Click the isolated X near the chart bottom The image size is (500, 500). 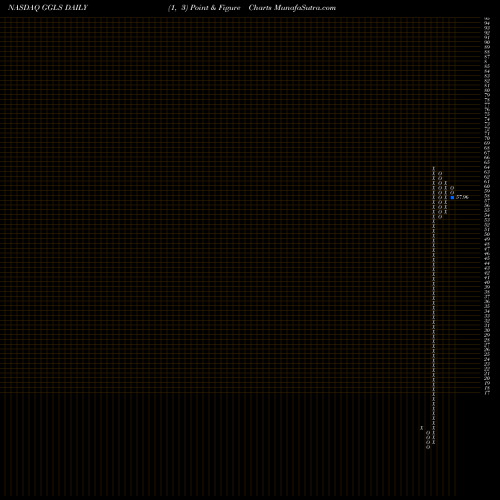(x=421, y=428)
